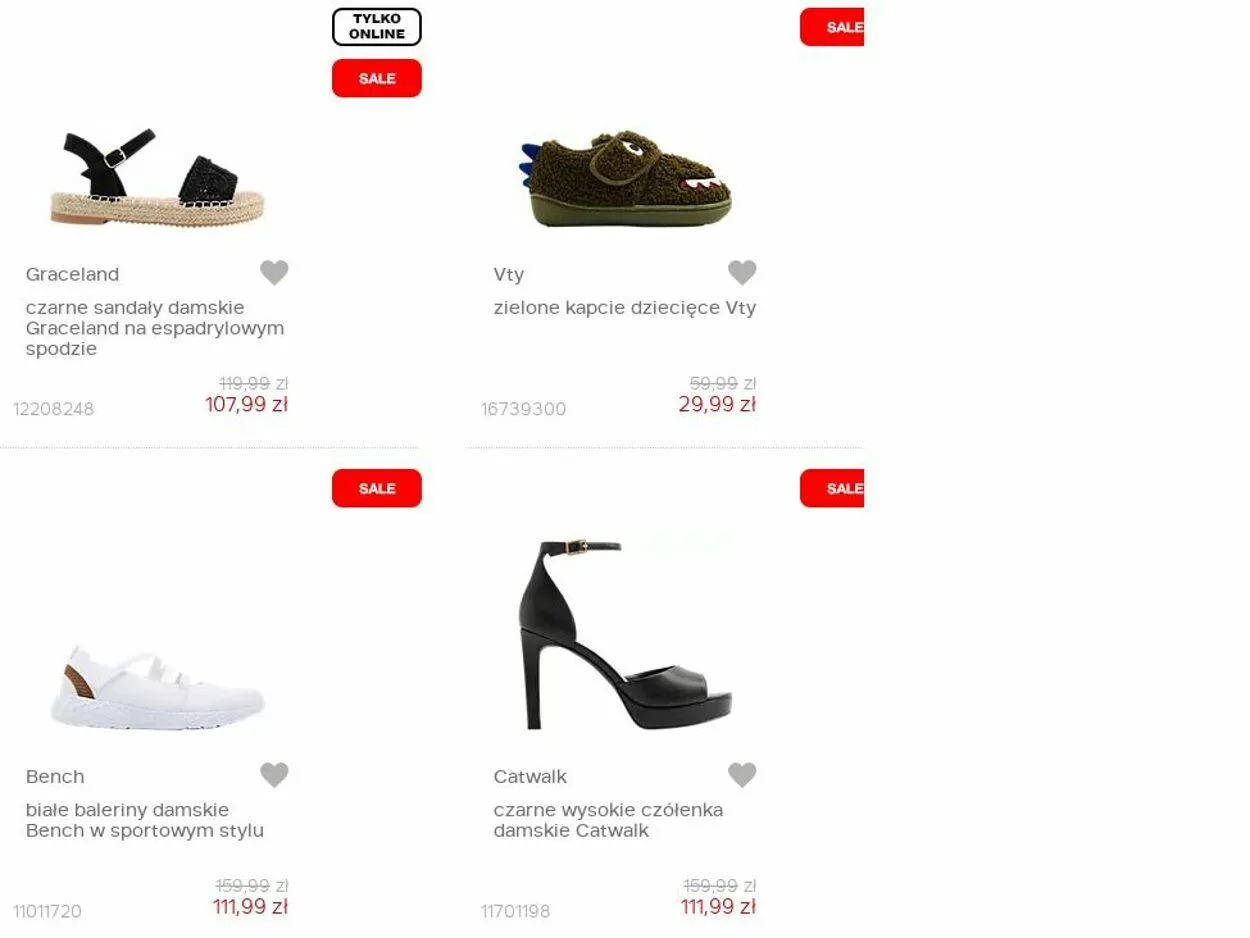
Task: Toggle heart icon on Catwalk black heels
Action: [x=742, y=774]
